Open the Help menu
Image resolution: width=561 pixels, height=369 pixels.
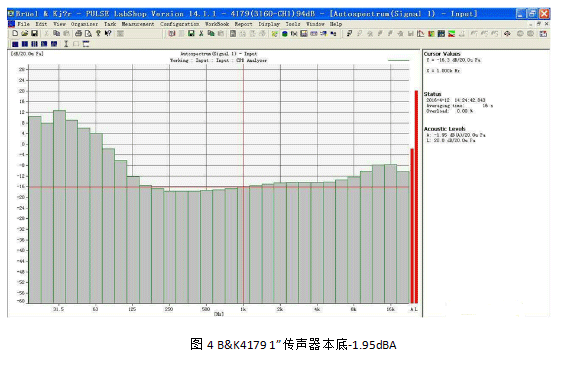(x=336, y=24)
